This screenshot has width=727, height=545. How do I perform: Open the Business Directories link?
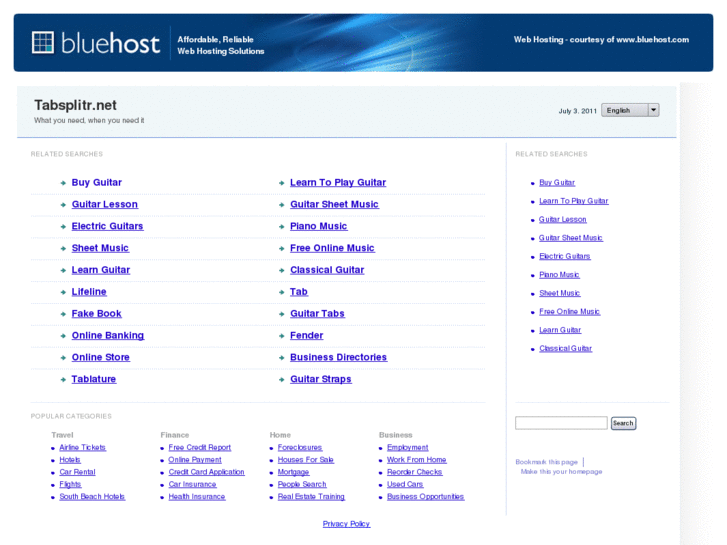338,357
